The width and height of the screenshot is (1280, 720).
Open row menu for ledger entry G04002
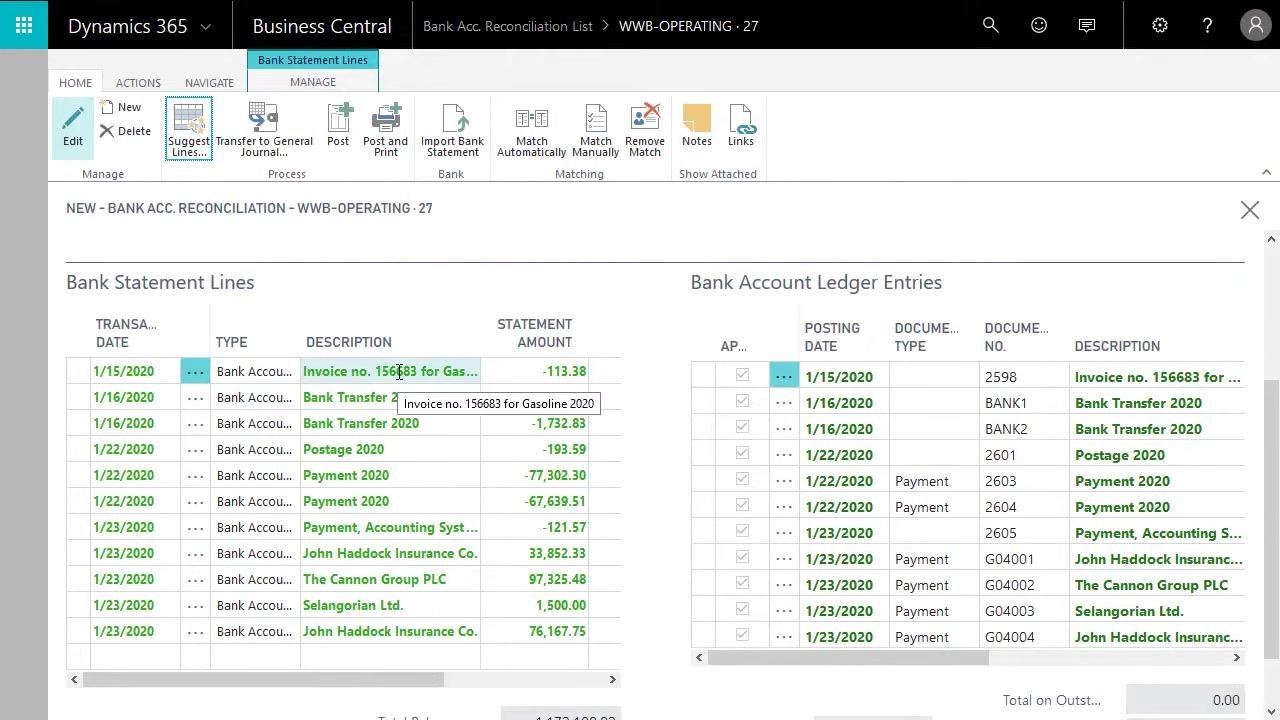784,585
